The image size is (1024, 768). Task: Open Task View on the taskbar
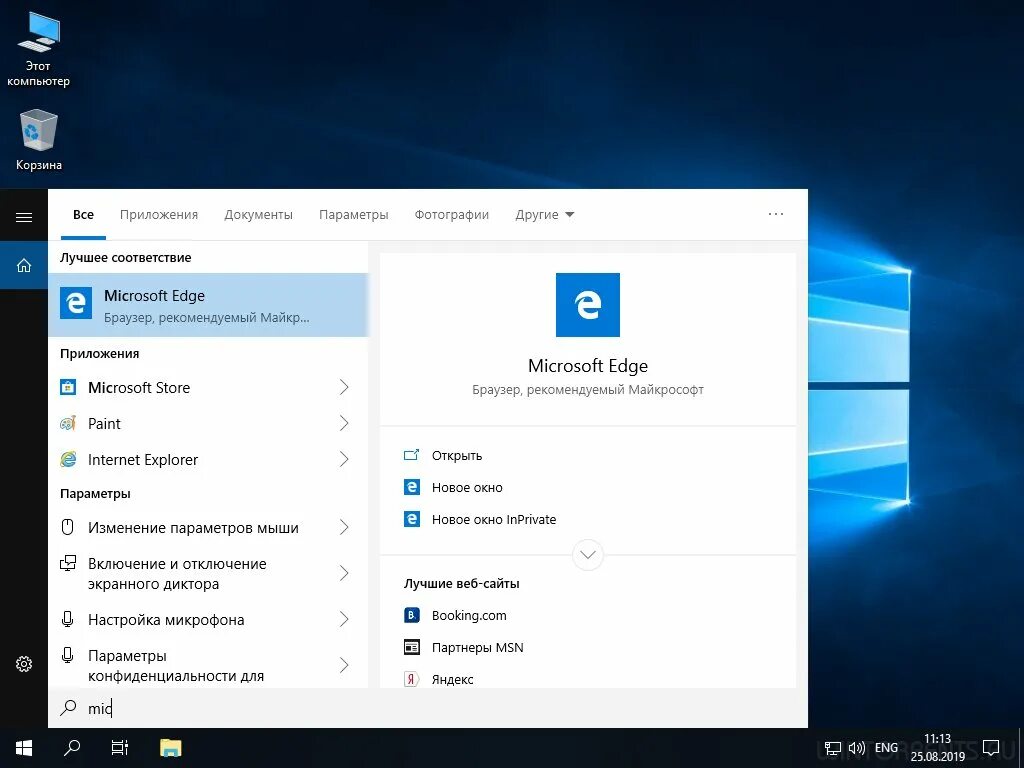tap(120, 748)
